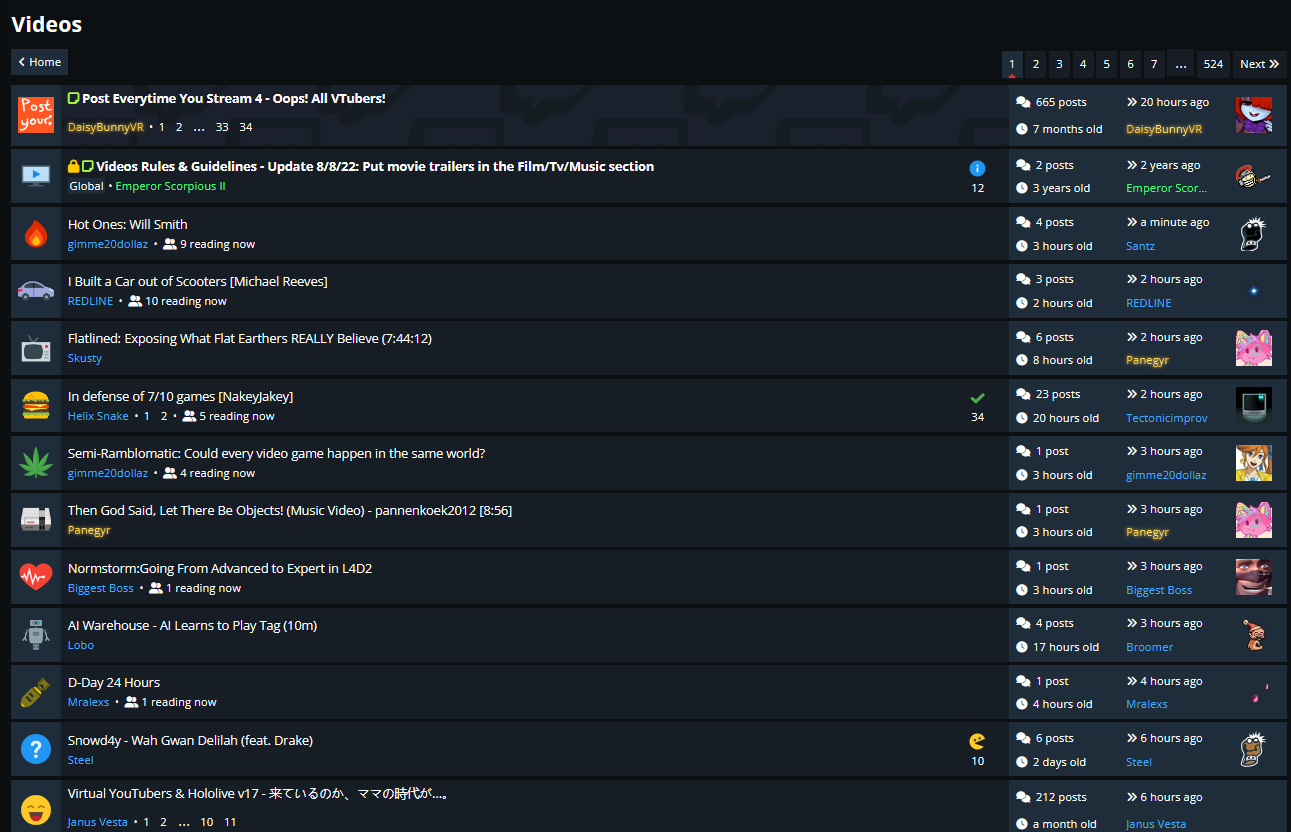This screenshot has height=832, width=1291.
Task: Open Tectonicimprov's avatar on 7/10 games row
Action: coord(1254,406)
